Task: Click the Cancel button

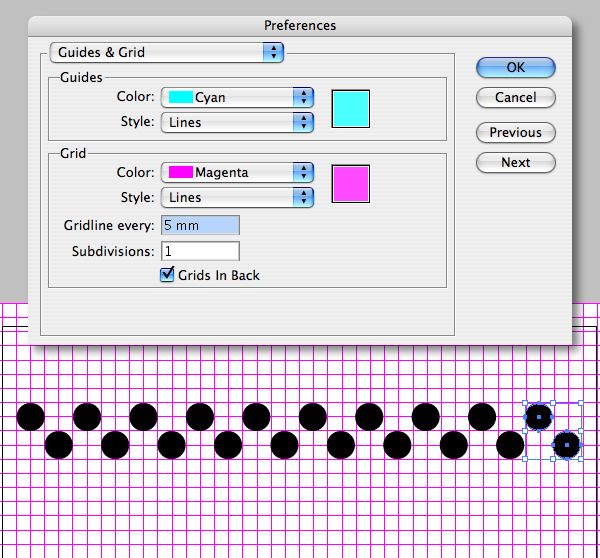Action: pos(515,97)
